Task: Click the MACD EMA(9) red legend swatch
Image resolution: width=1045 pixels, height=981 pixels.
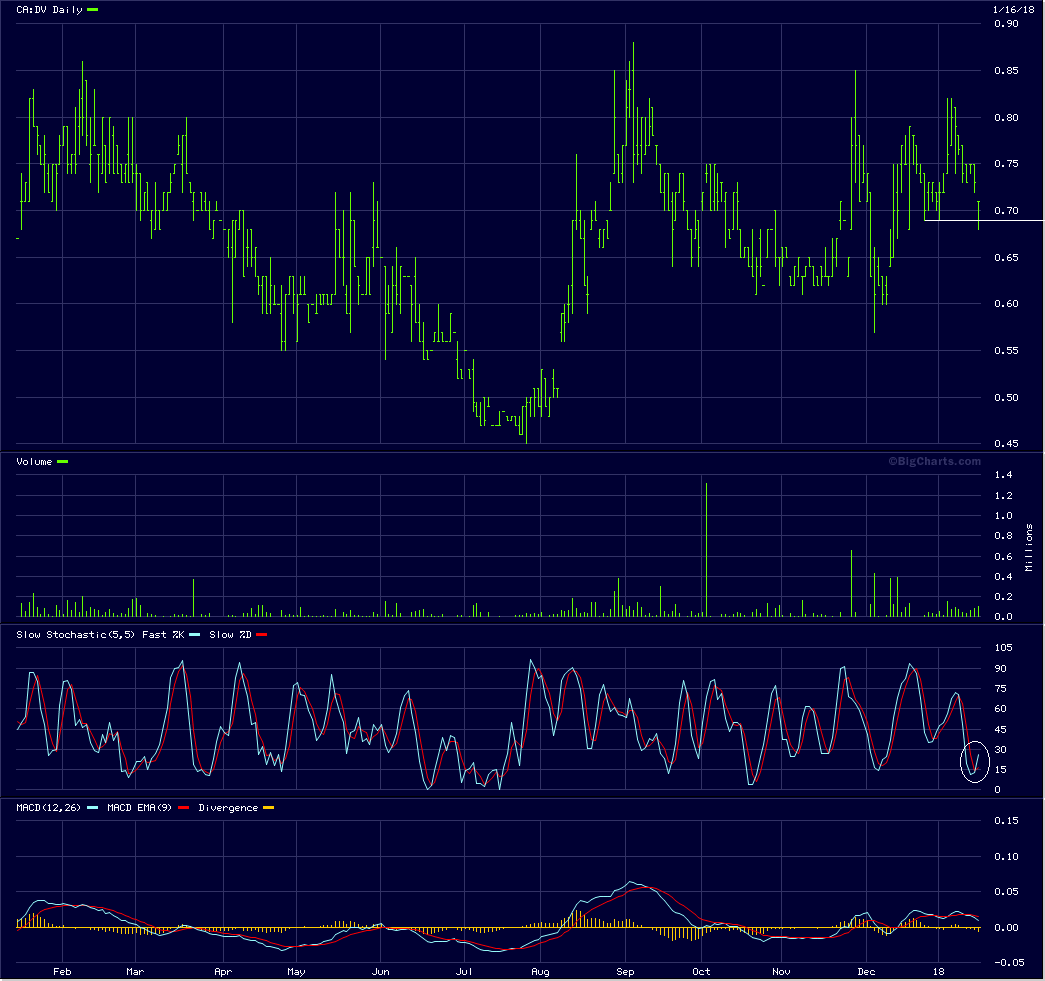Action: pos(185,807)
